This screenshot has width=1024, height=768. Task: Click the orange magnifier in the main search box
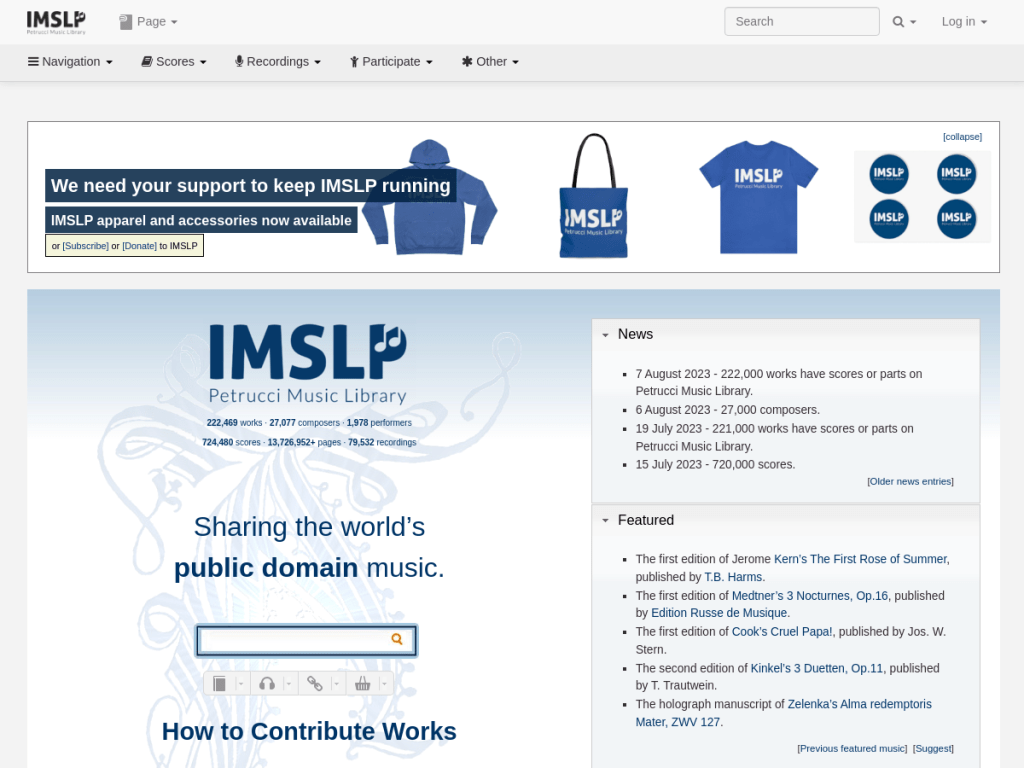tap(397, 640)
